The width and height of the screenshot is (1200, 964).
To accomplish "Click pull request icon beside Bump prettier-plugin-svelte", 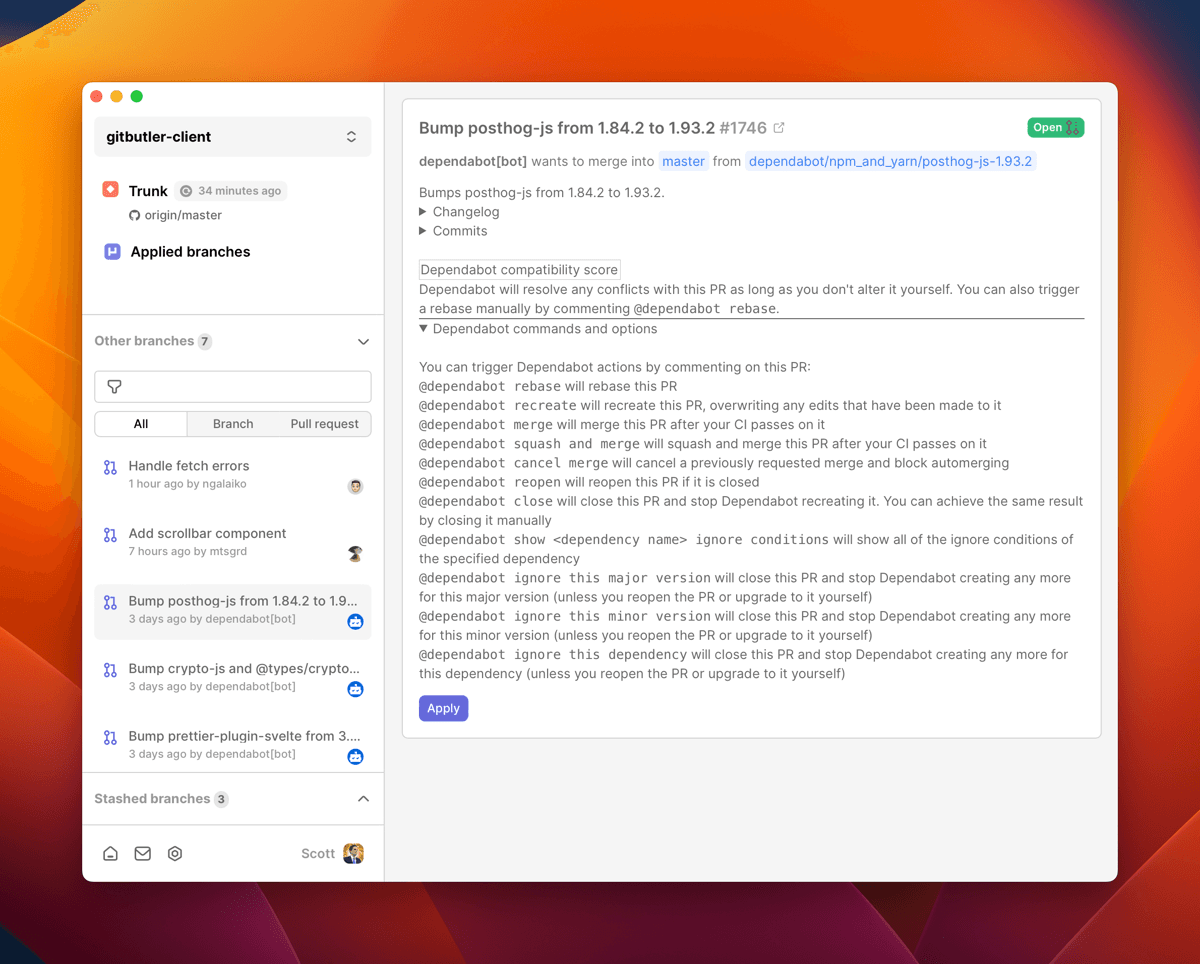I will (x=111, y=737).
